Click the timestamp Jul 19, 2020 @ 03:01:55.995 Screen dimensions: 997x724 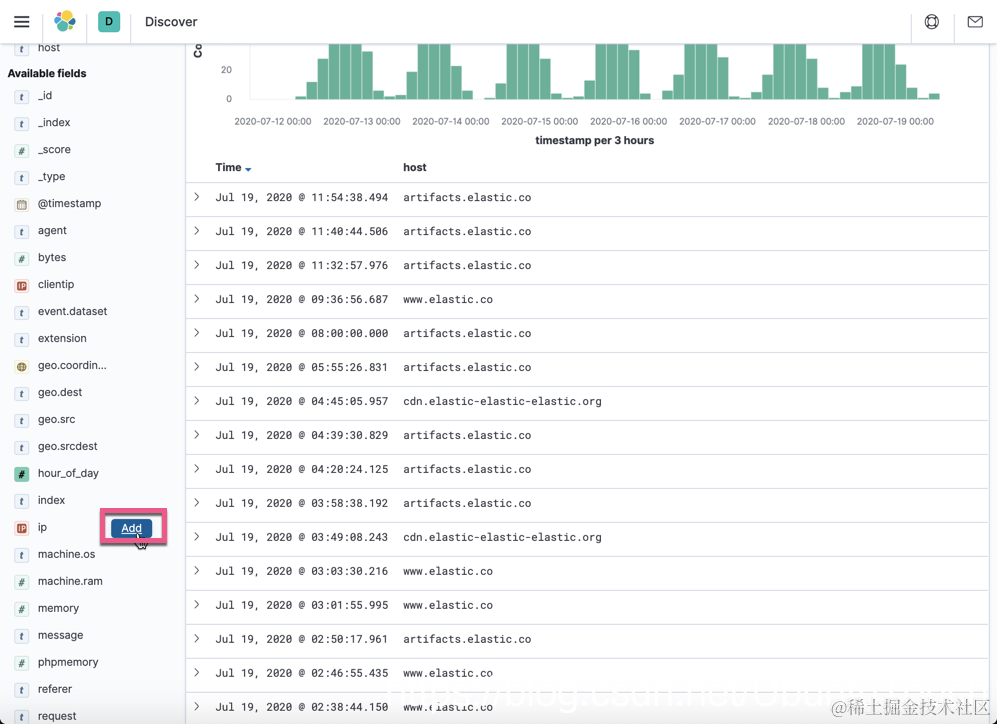coord(301,605)
